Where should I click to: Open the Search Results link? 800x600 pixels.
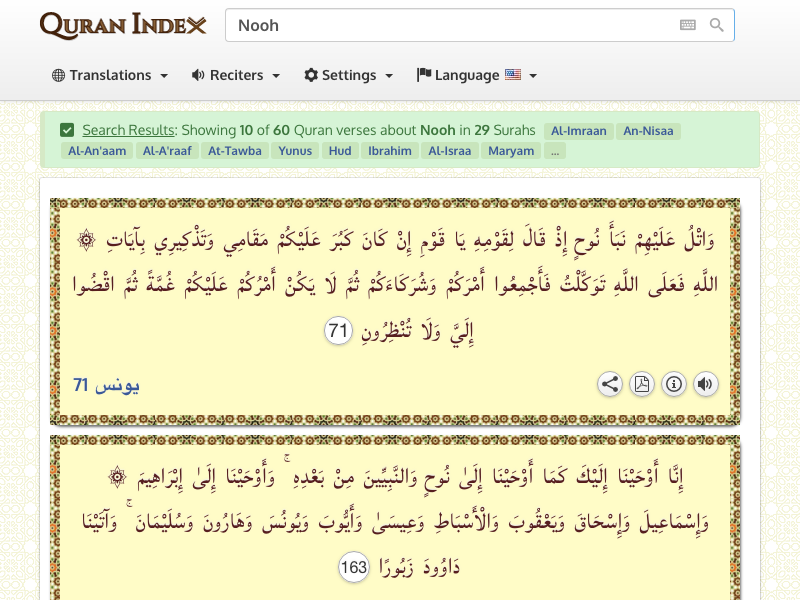tap(129, 130)
